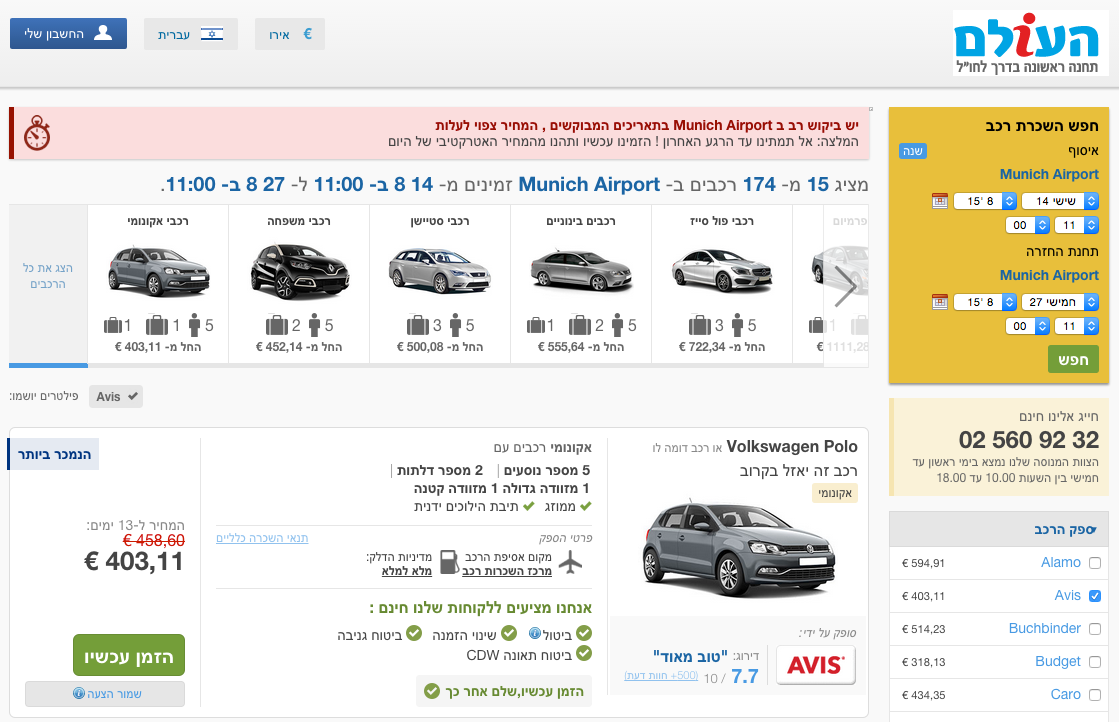Image resolution: width=1119 pixels, height=722 pixels.
Task: Open the Euro currency selector
Action: tap(290, 34)
